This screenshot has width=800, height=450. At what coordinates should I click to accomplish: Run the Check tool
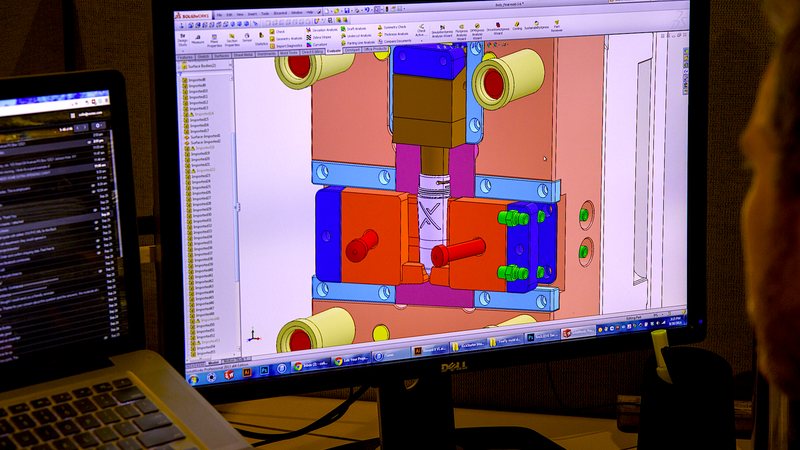pos(278,32)
